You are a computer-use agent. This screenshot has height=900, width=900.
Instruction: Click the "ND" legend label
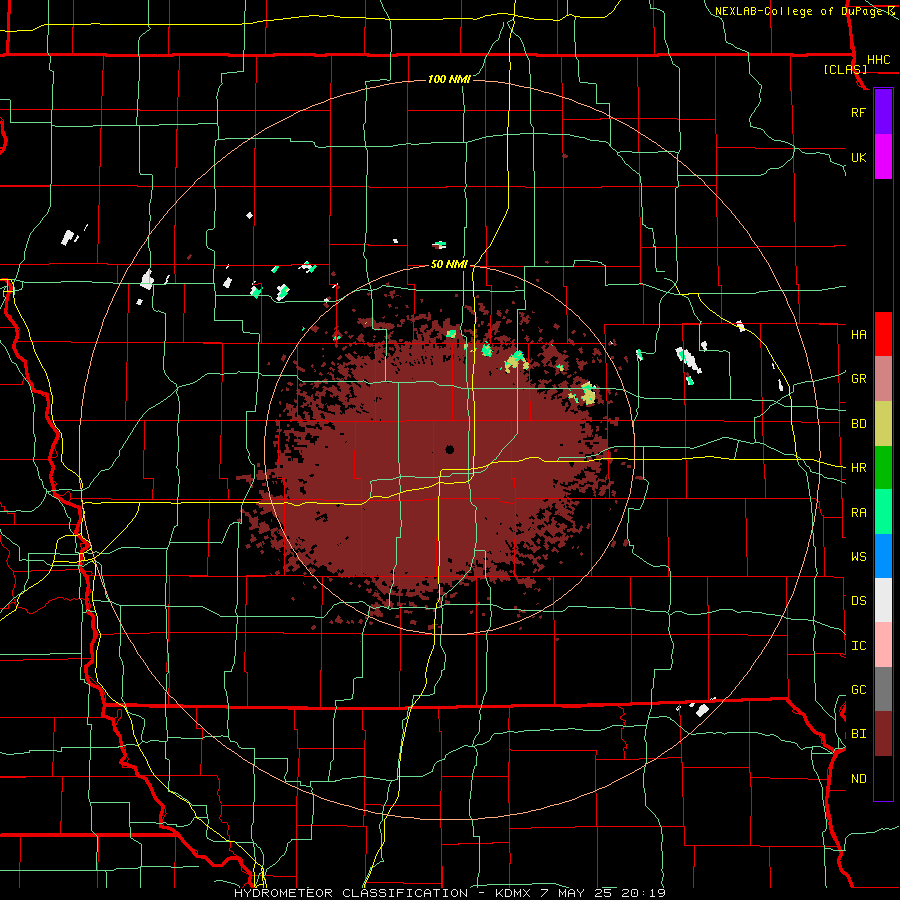click(x=858, y=779)
